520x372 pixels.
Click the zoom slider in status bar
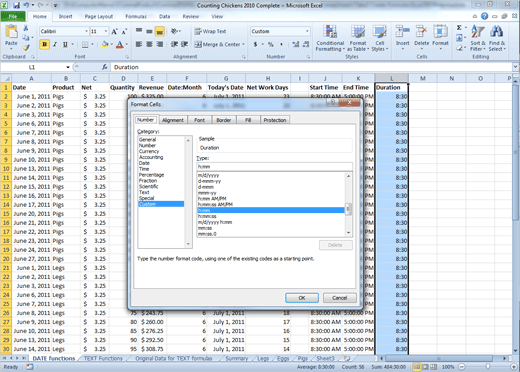click(x=487, y=367)
